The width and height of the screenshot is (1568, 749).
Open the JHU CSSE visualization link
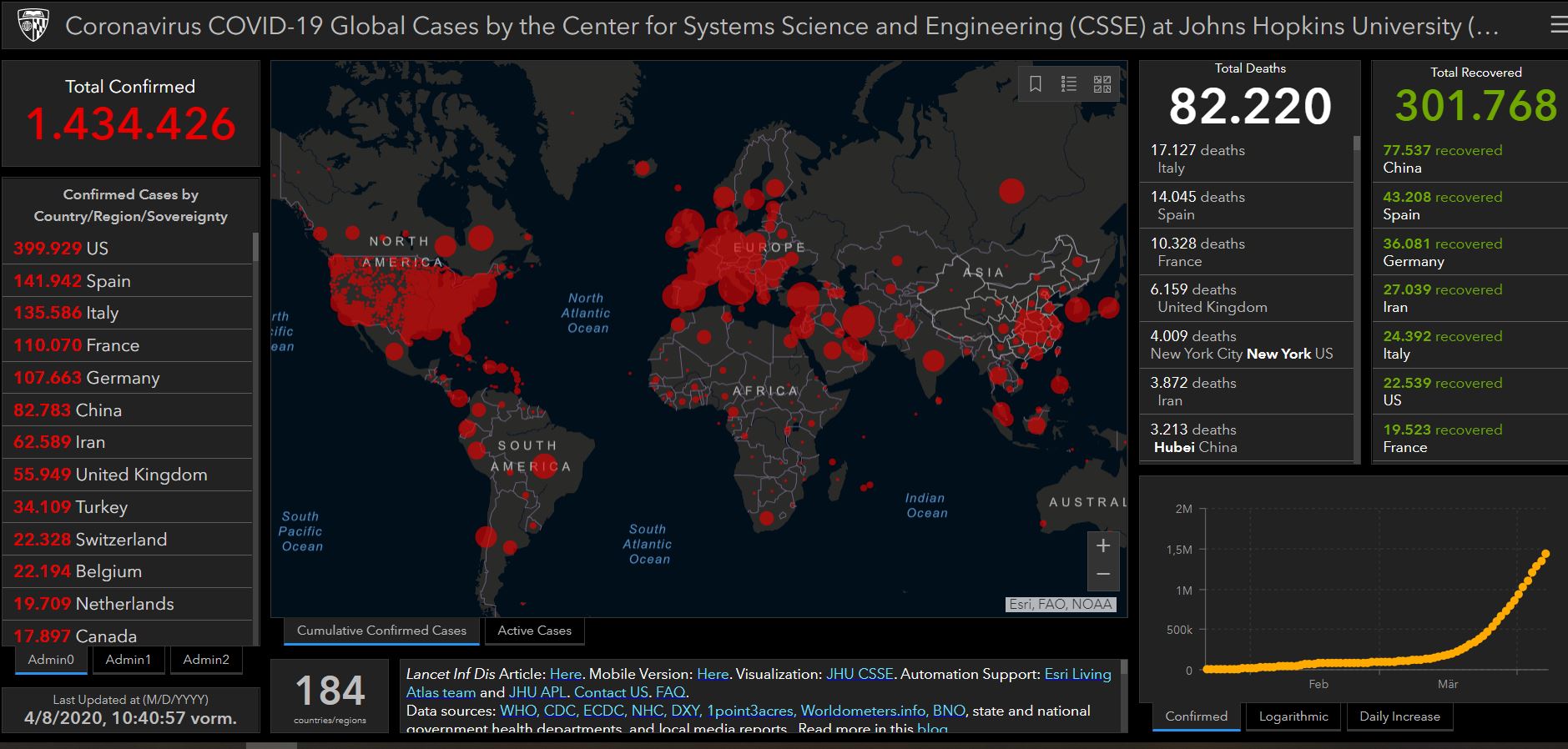coord(860,674)
